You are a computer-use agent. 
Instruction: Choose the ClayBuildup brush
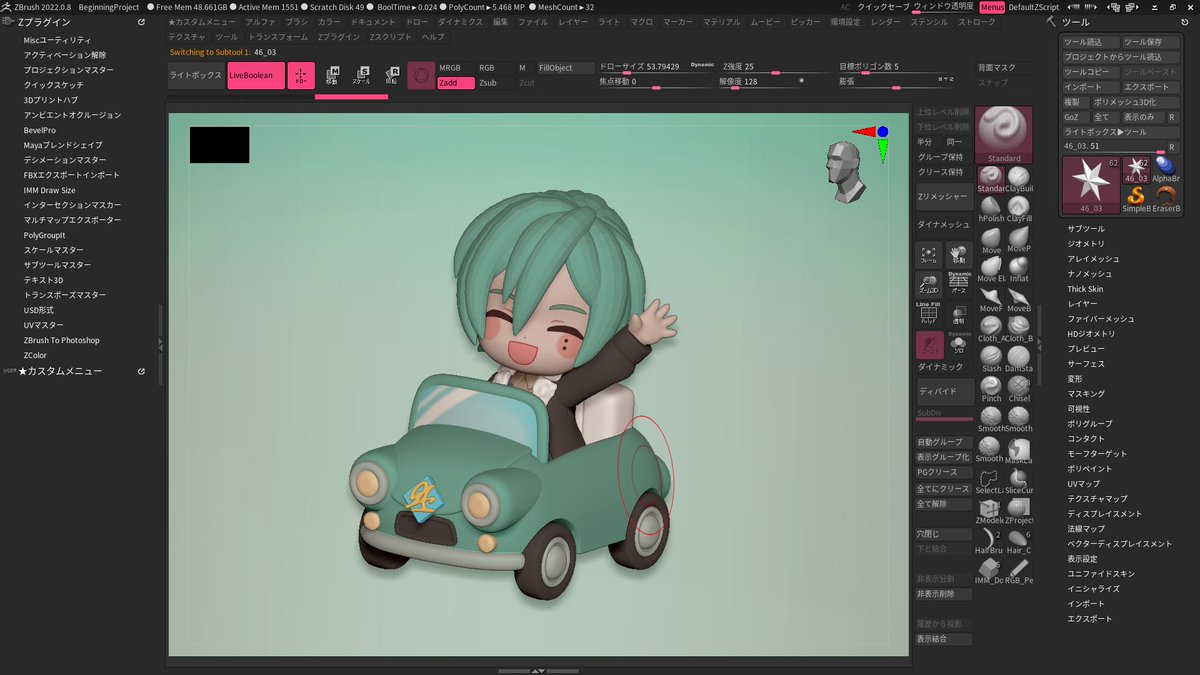[x=1019, y=179]
